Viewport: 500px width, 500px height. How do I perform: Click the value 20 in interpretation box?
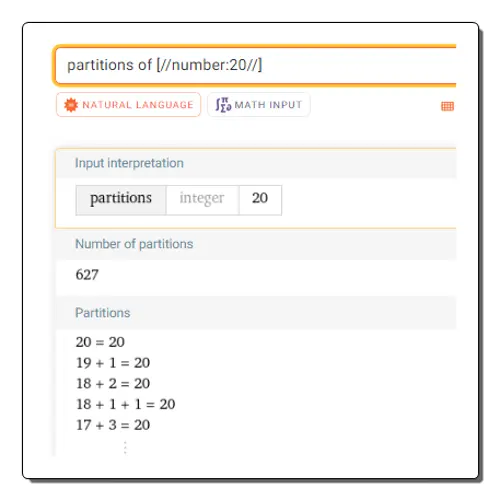point(260,200)
